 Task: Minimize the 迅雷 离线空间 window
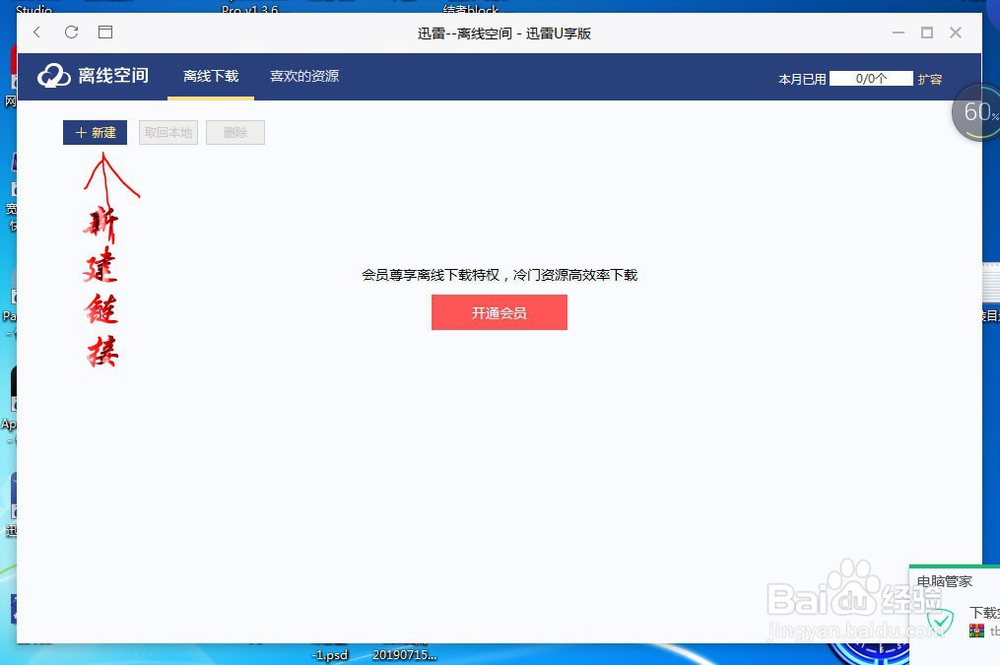tap(898, 33)
